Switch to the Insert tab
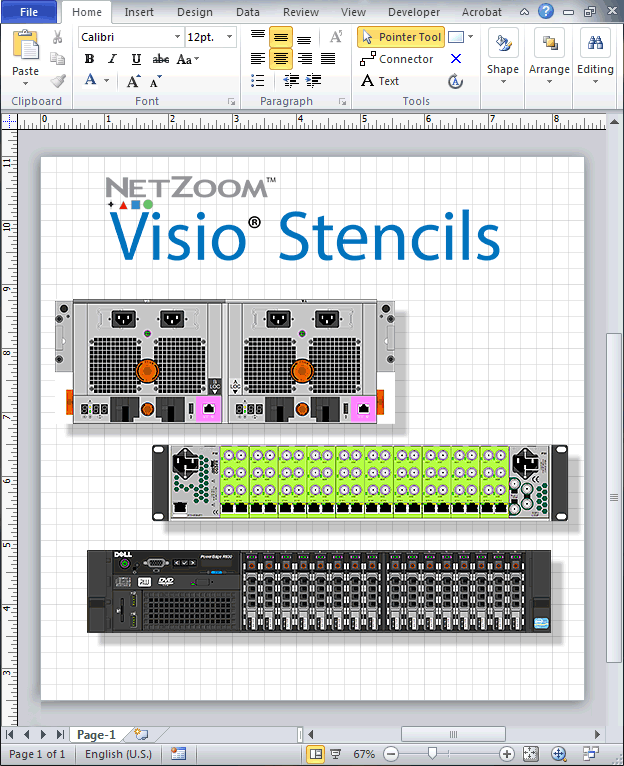 click(139, 12)
